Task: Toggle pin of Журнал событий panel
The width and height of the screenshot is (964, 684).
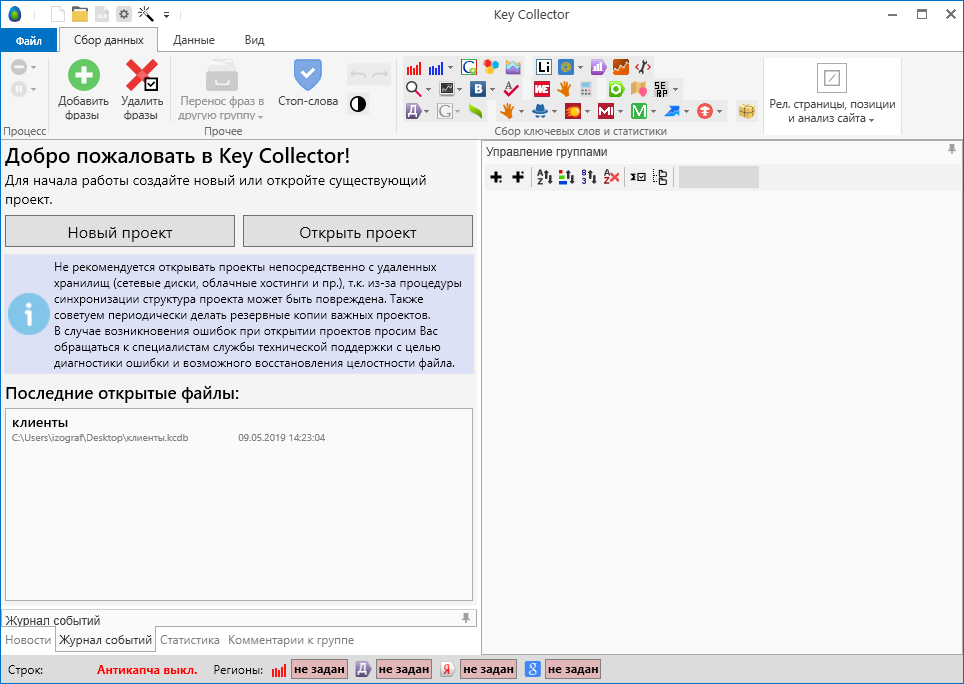Action: point(466,618)
